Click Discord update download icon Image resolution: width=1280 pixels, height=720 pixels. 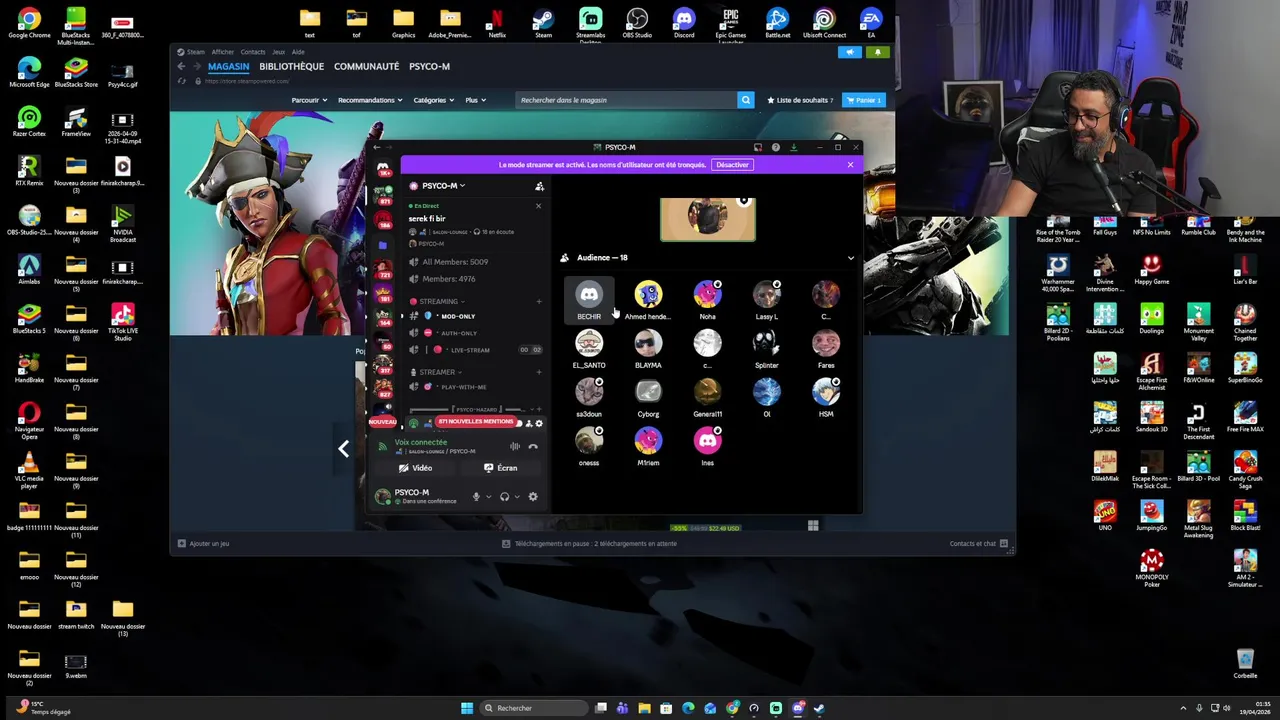793,148
